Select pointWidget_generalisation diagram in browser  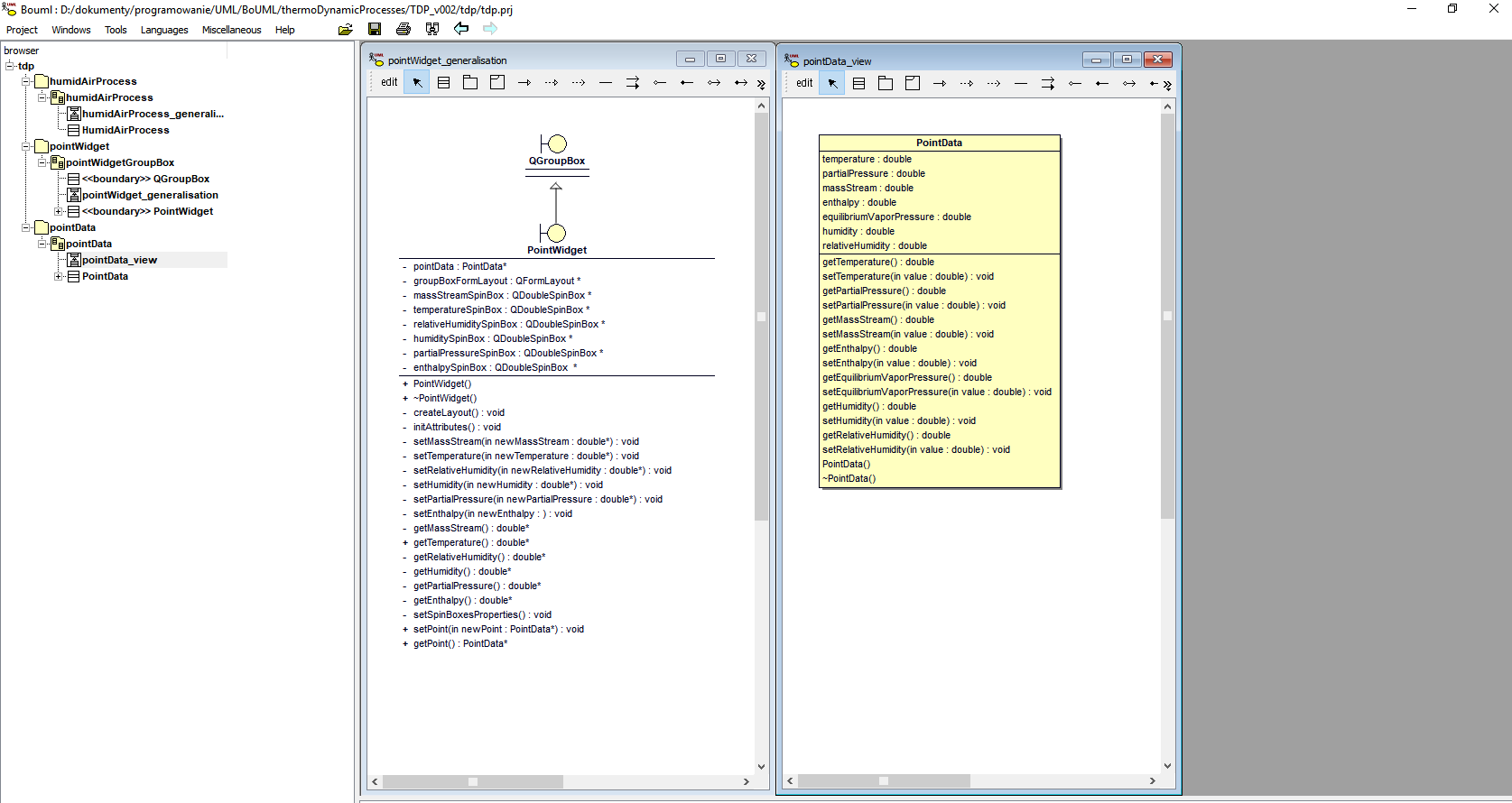(150, 195)
